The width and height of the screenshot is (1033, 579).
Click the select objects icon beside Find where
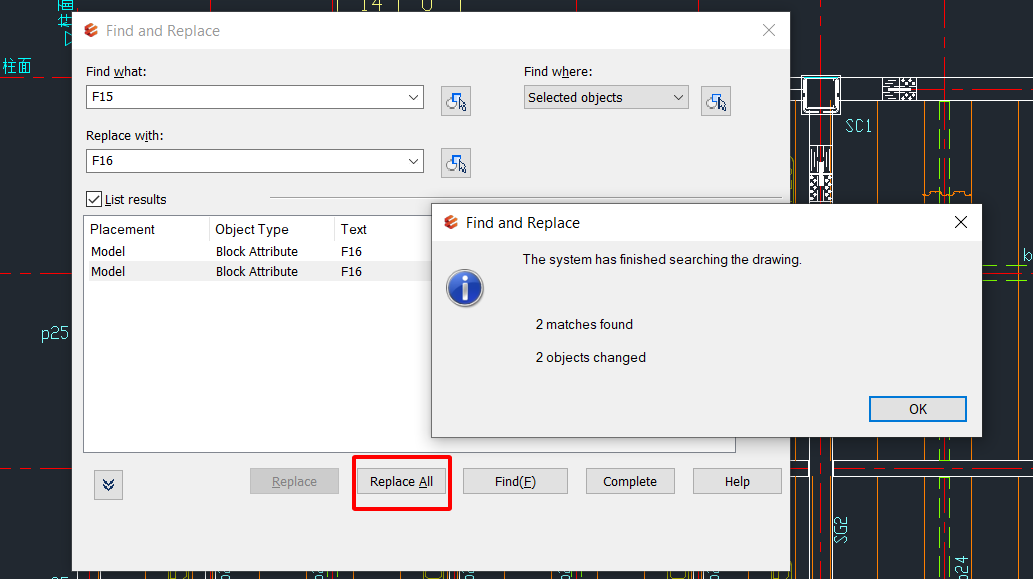pyautogui.click(x=715, y=101)
